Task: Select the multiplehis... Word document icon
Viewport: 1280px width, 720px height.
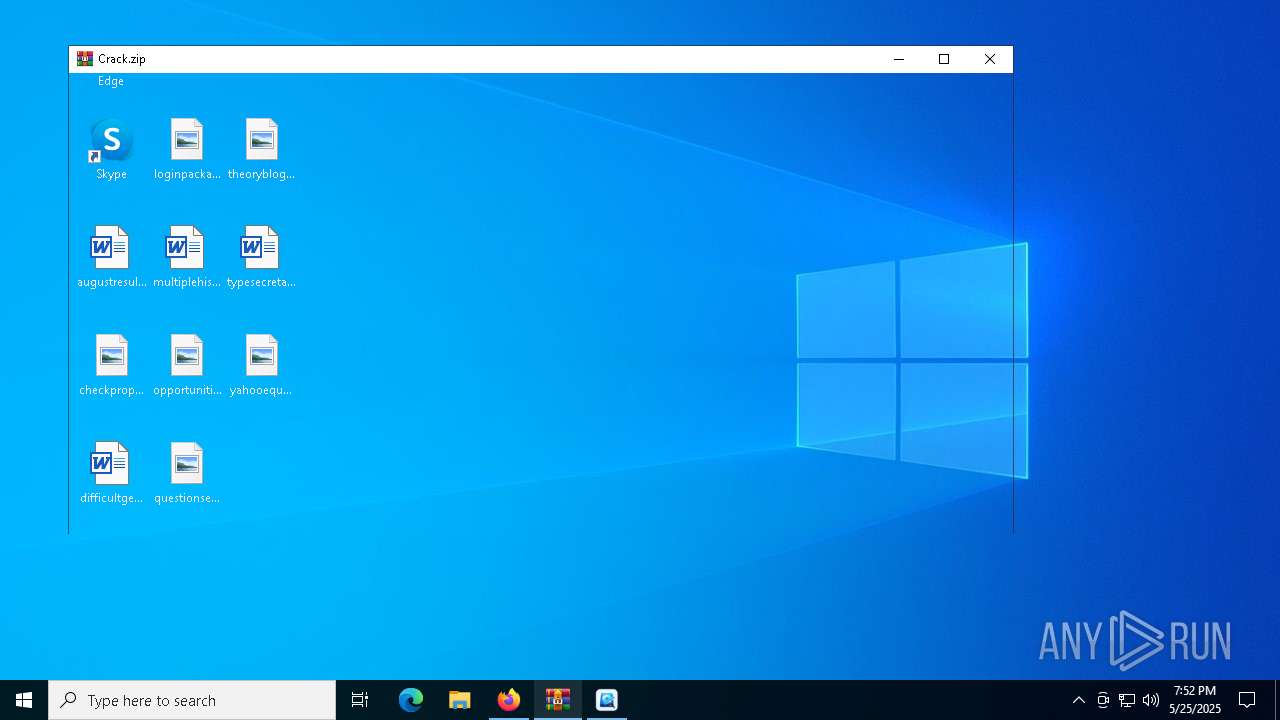Action: click(187, 258)
